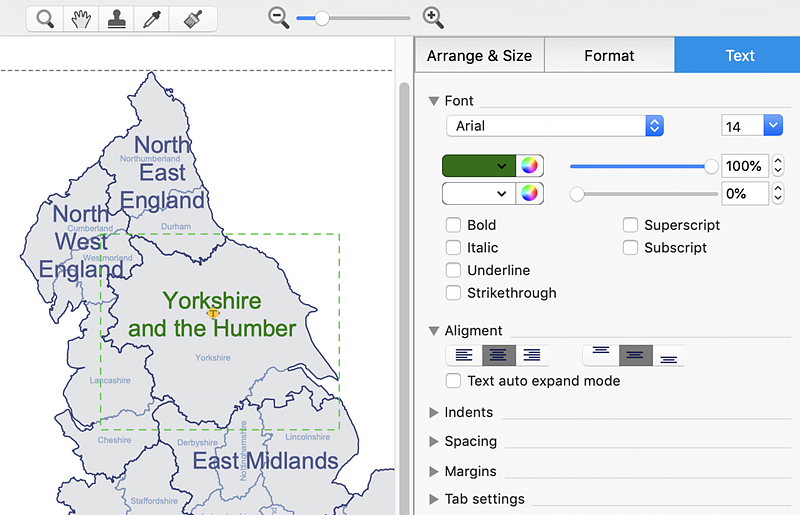Image resolution: width=800 pixels, height=515 pixels.
Task: Select the stamp tool
Action: pos(116,18)
